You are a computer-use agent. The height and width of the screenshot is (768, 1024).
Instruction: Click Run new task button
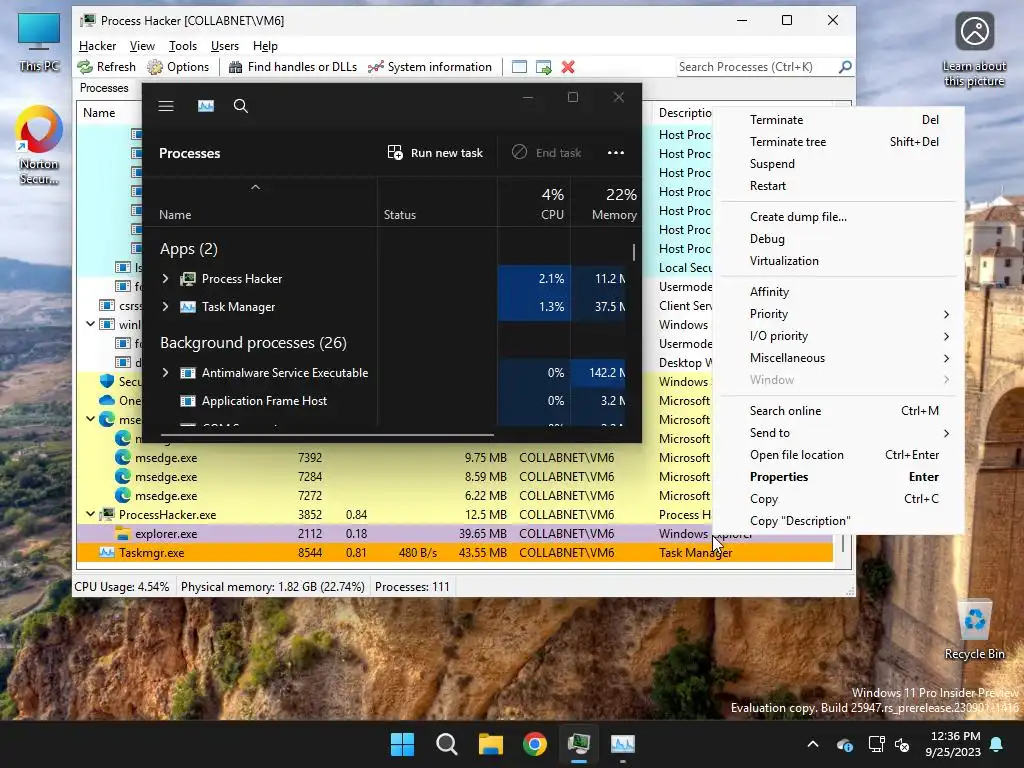coord(435,153)
